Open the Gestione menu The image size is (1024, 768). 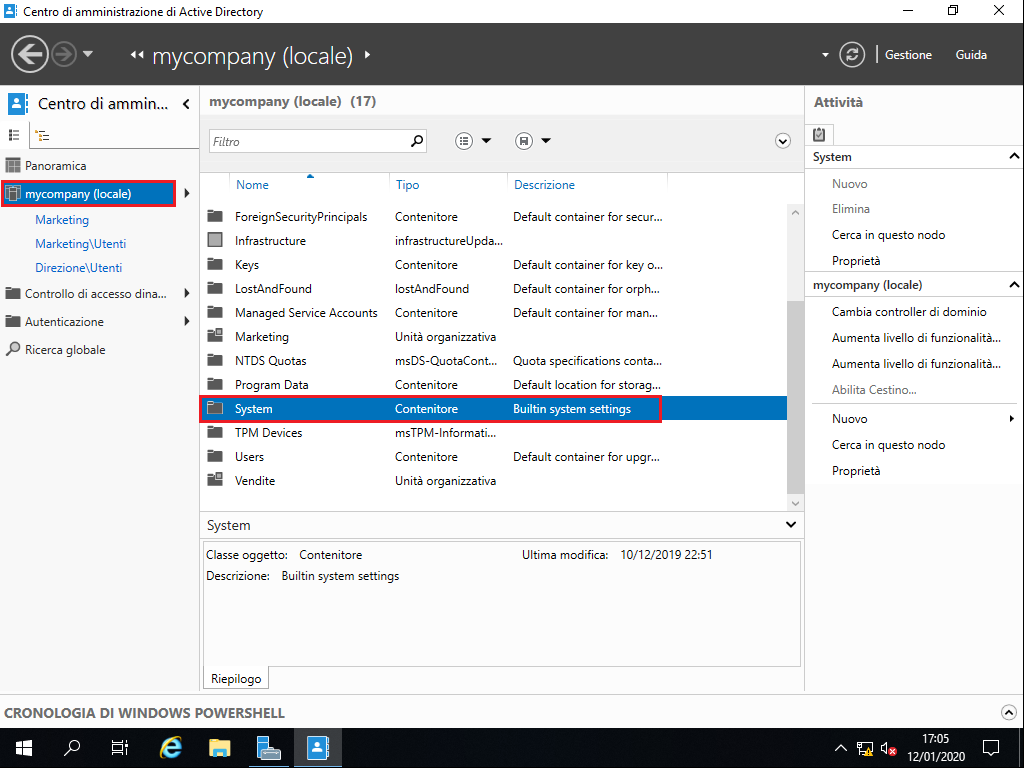click(908, 55)
